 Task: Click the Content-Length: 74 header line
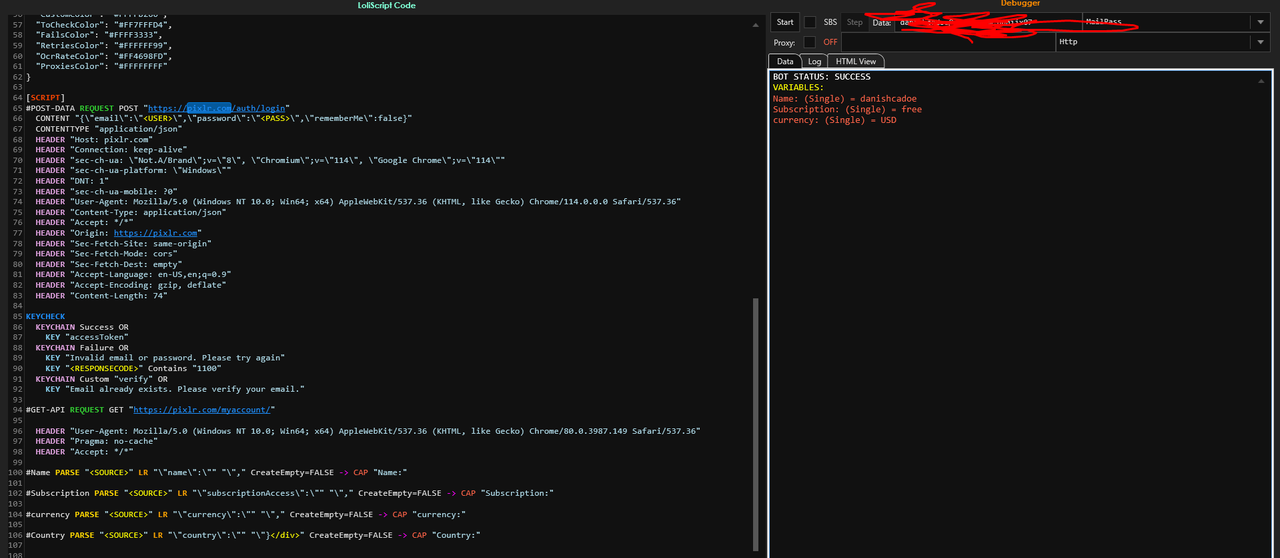[x=107, y=296]
